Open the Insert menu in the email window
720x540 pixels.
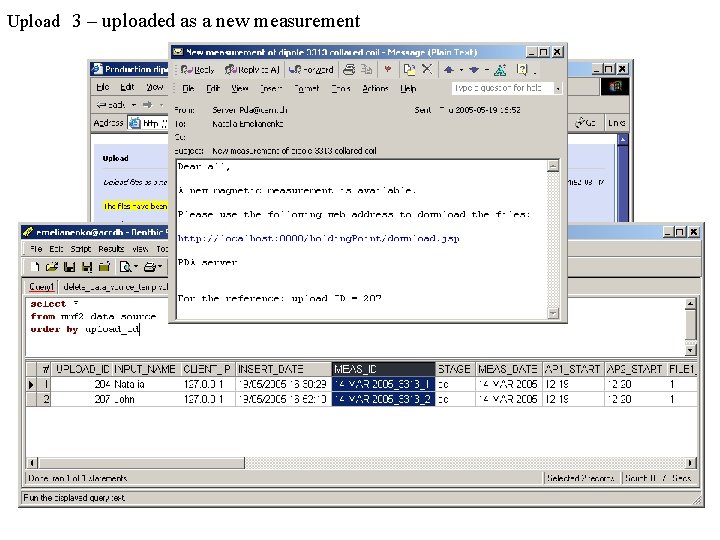[270, 89]
